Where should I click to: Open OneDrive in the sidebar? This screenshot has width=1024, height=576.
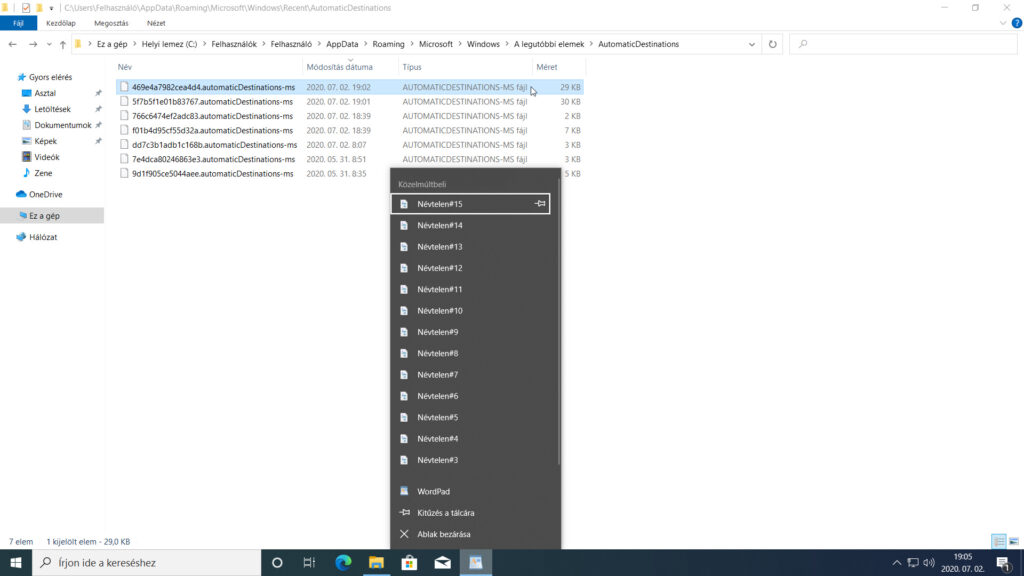(45, 195)
